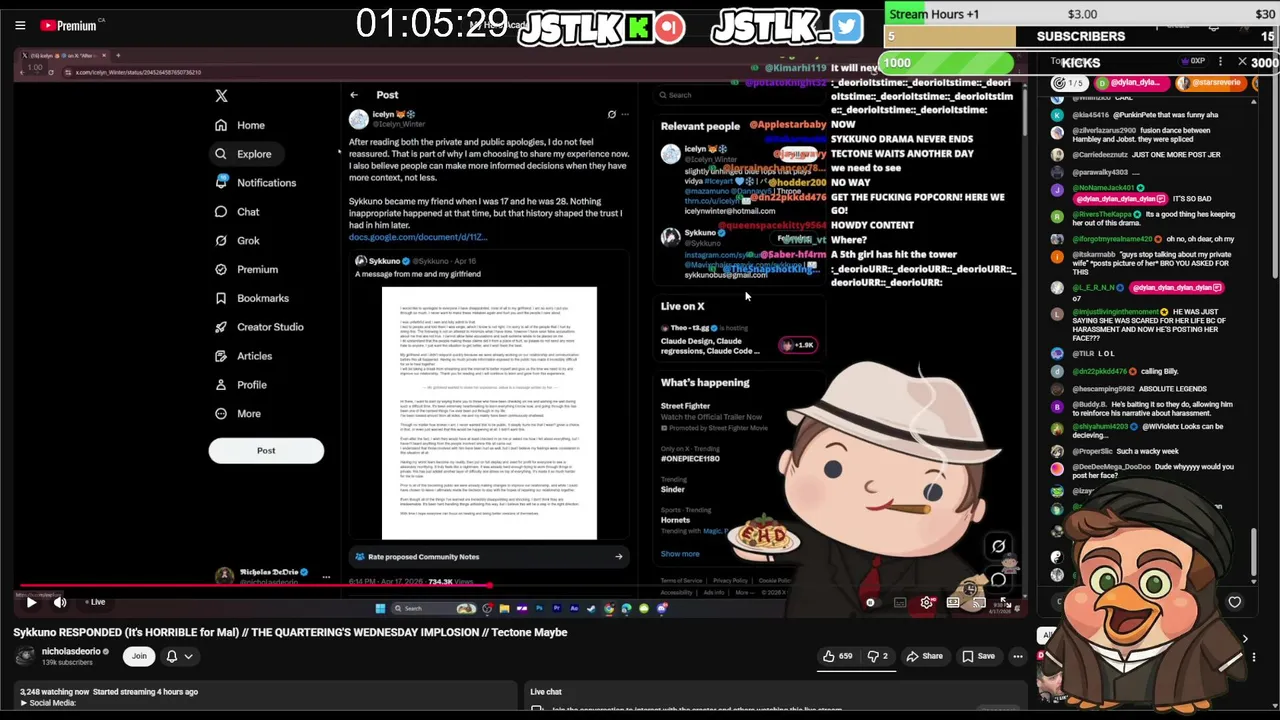This screenshot has width=1280, height=720.
Task: Open the player settings gear icon
Action: [x=927, y=602]
